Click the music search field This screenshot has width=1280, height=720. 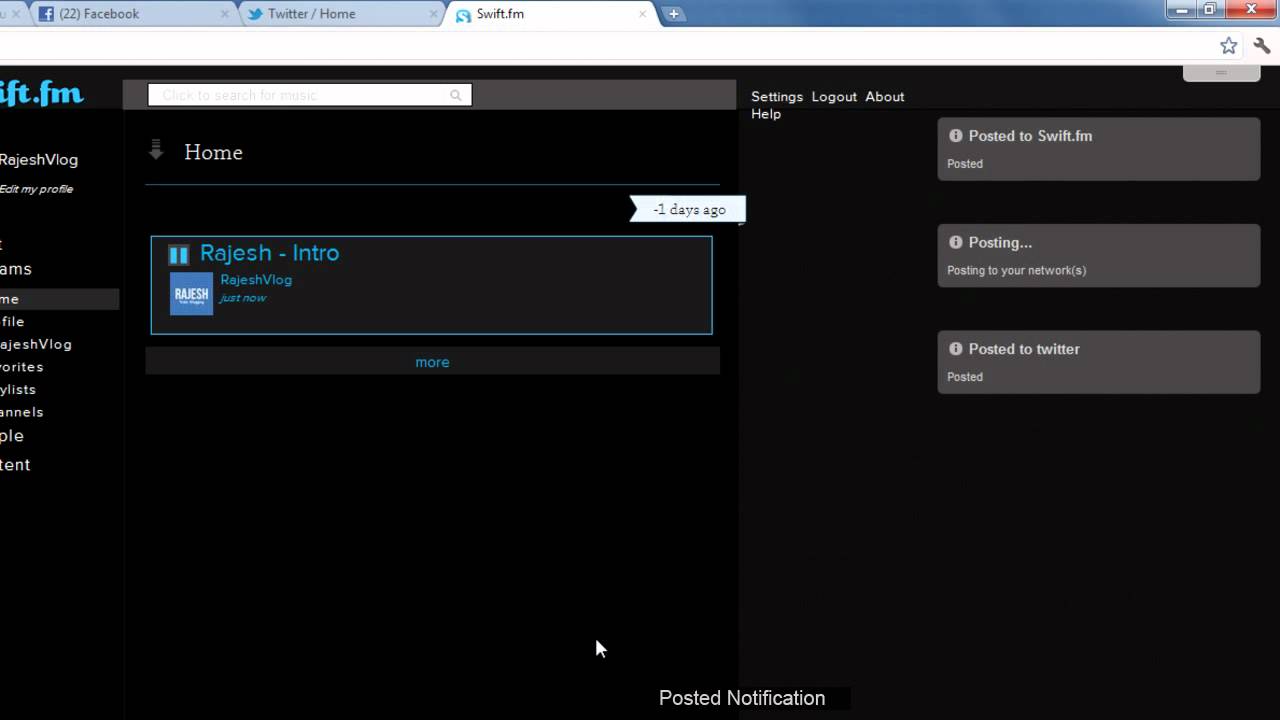click(x=310, y=95)
